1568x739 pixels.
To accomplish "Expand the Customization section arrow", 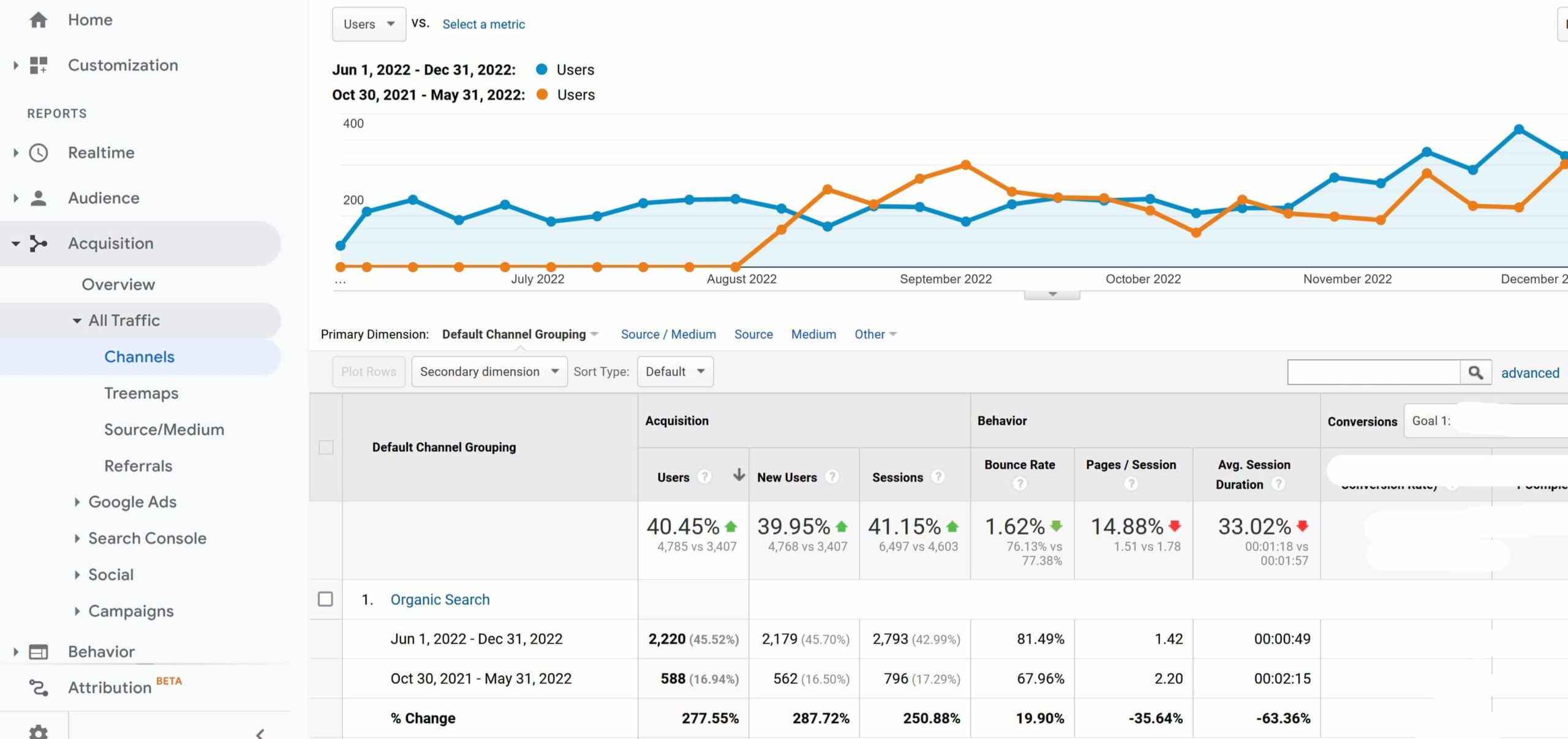I will coord(16,65).
